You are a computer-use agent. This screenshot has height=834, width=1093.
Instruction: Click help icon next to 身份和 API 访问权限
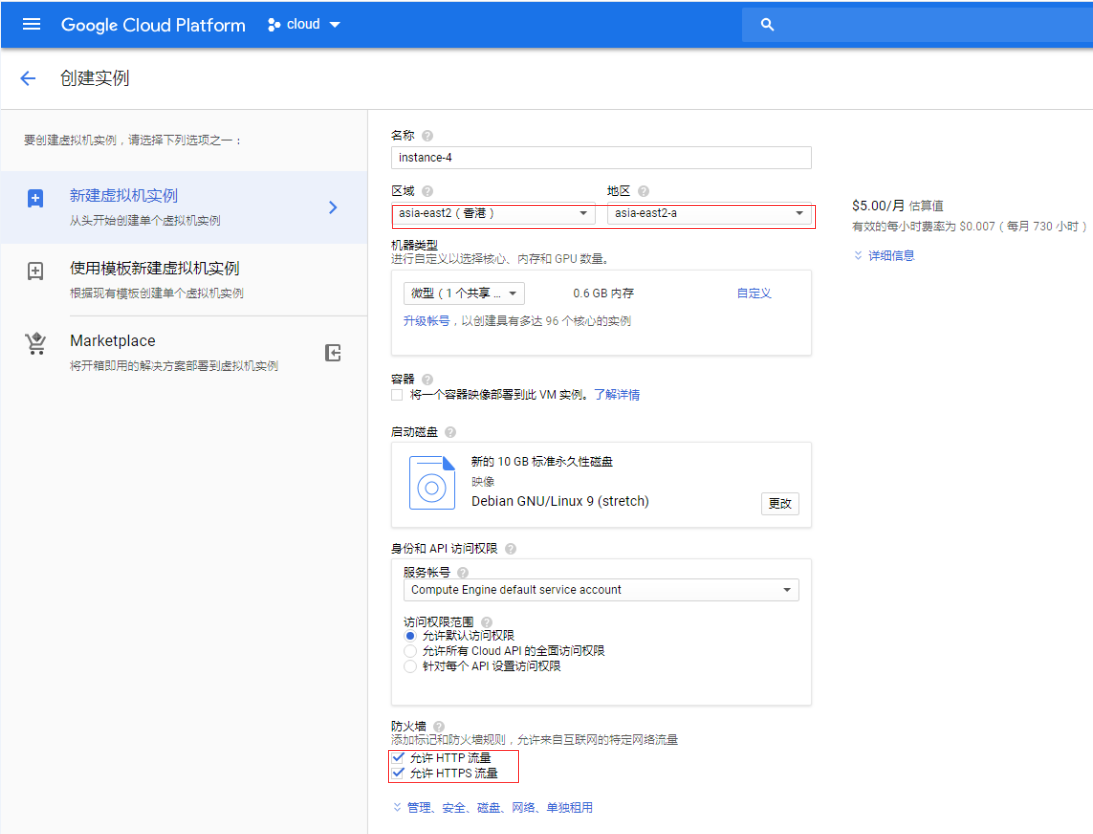click(510, 549)
